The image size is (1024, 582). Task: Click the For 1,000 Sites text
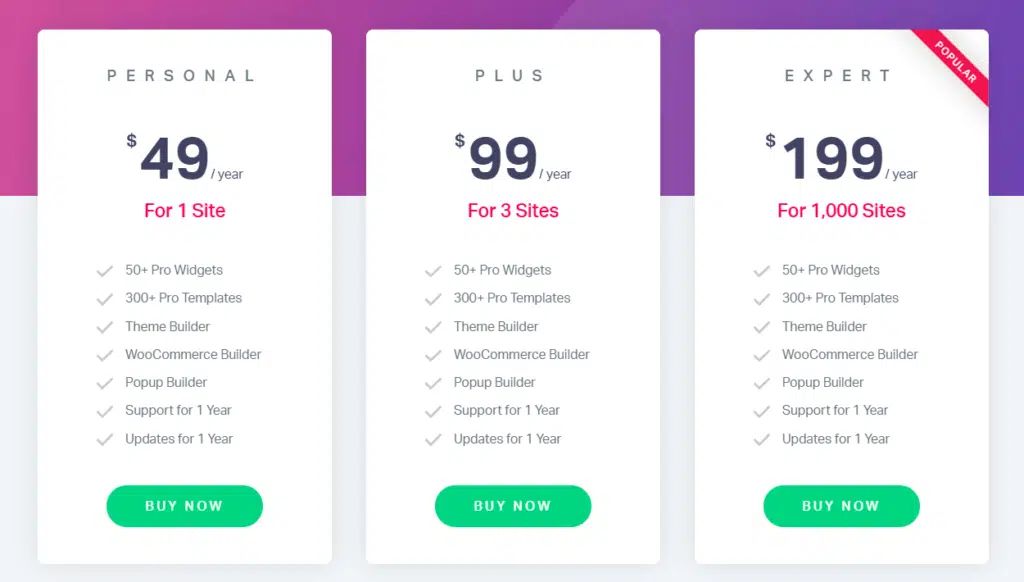pos(841,211)
